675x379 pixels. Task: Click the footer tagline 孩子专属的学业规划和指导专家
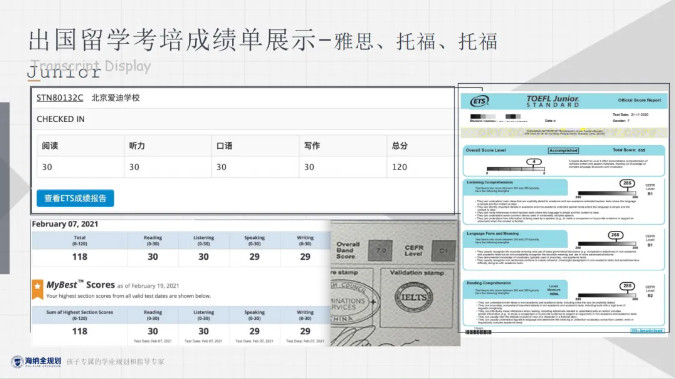[115, 362]
